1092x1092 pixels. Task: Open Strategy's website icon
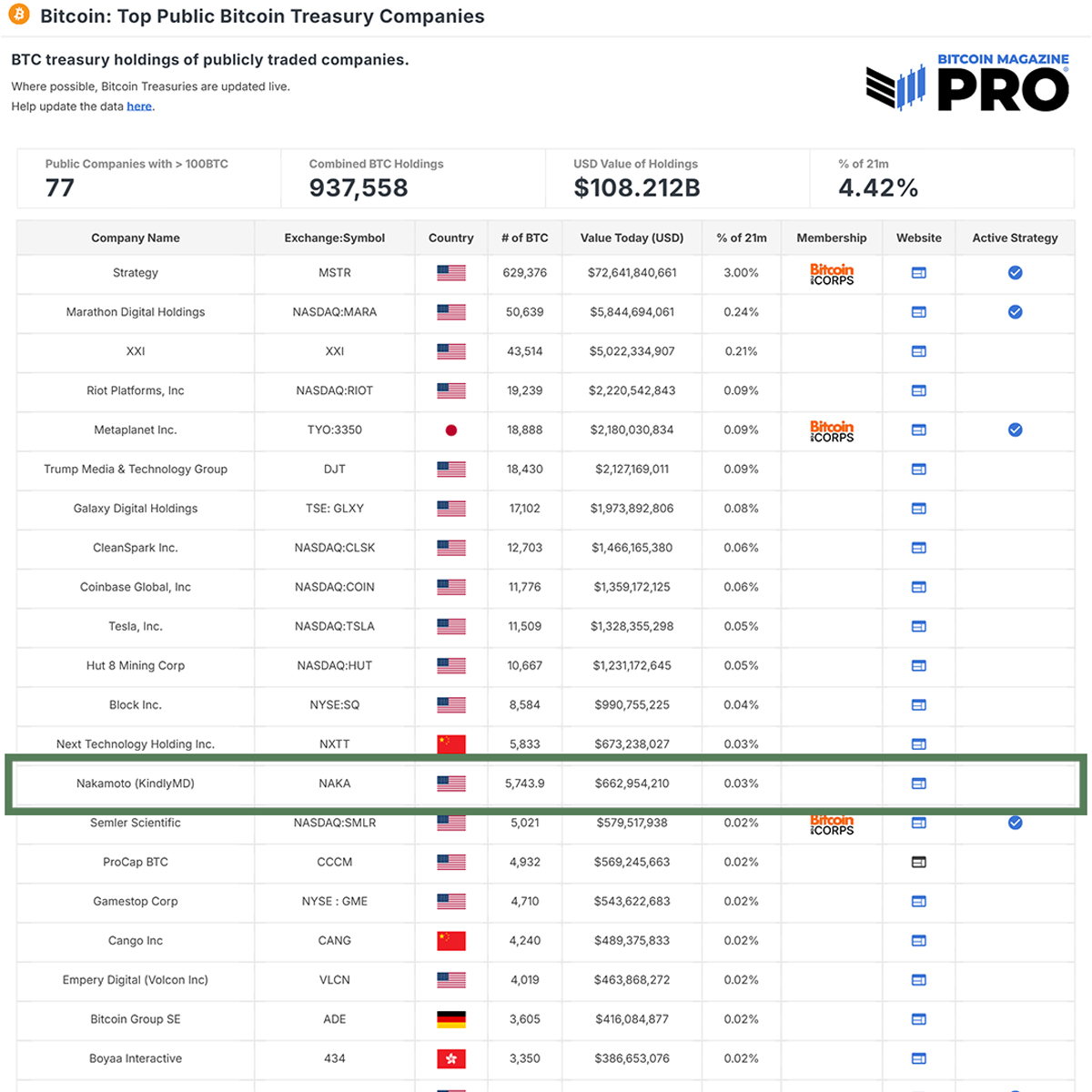(919, 273)
